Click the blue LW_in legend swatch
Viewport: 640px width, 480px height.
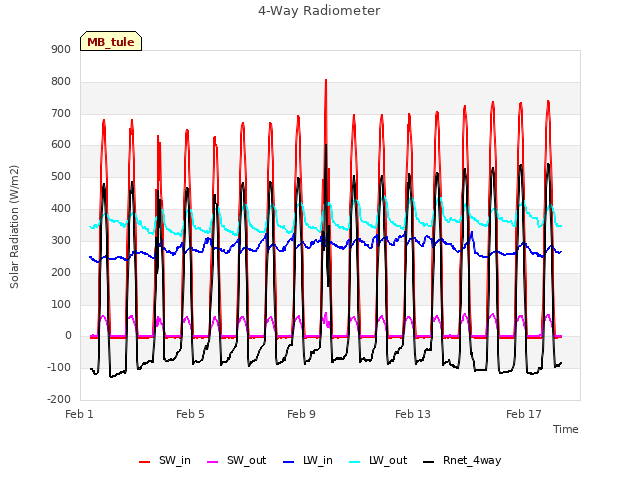[x=288, y=462]
